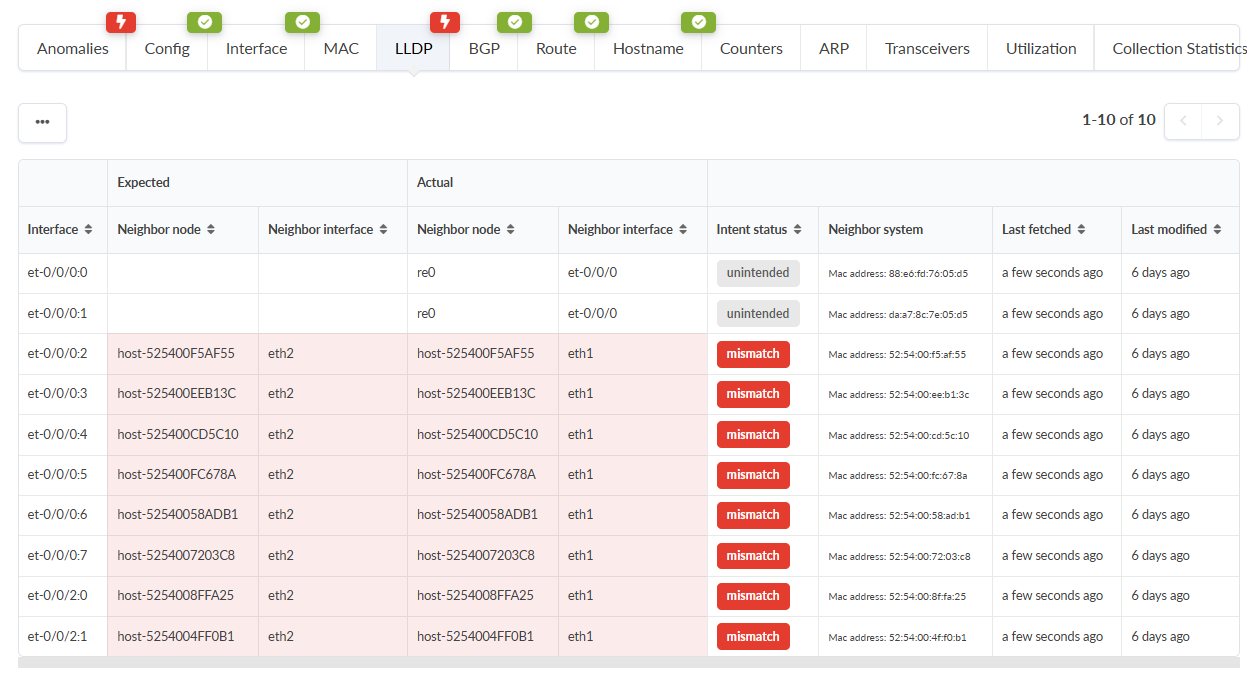The width and height of the screenshot is (1247, 682).
Task: Sort table by Last fetched
Action: (1080, 230)
